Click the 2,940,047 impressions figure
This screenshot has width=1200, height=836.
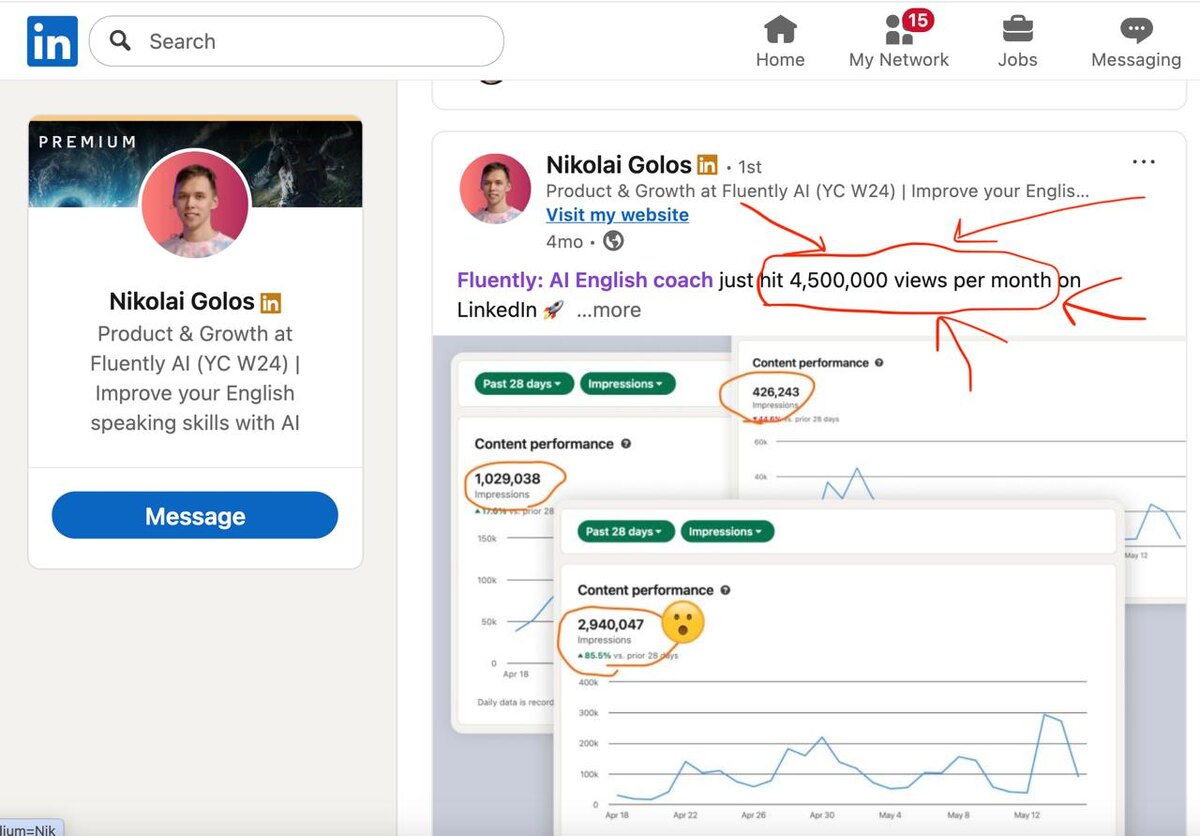611,625
